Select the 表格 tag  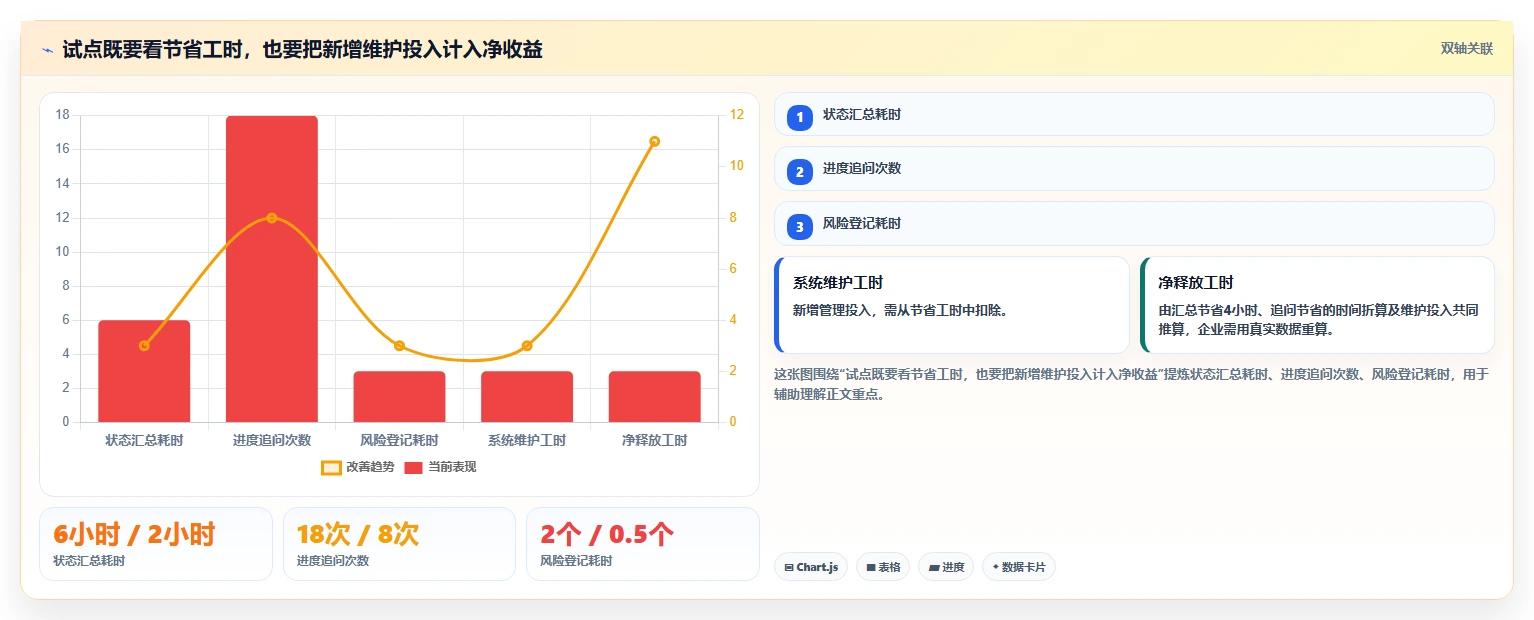pos(883,567)
